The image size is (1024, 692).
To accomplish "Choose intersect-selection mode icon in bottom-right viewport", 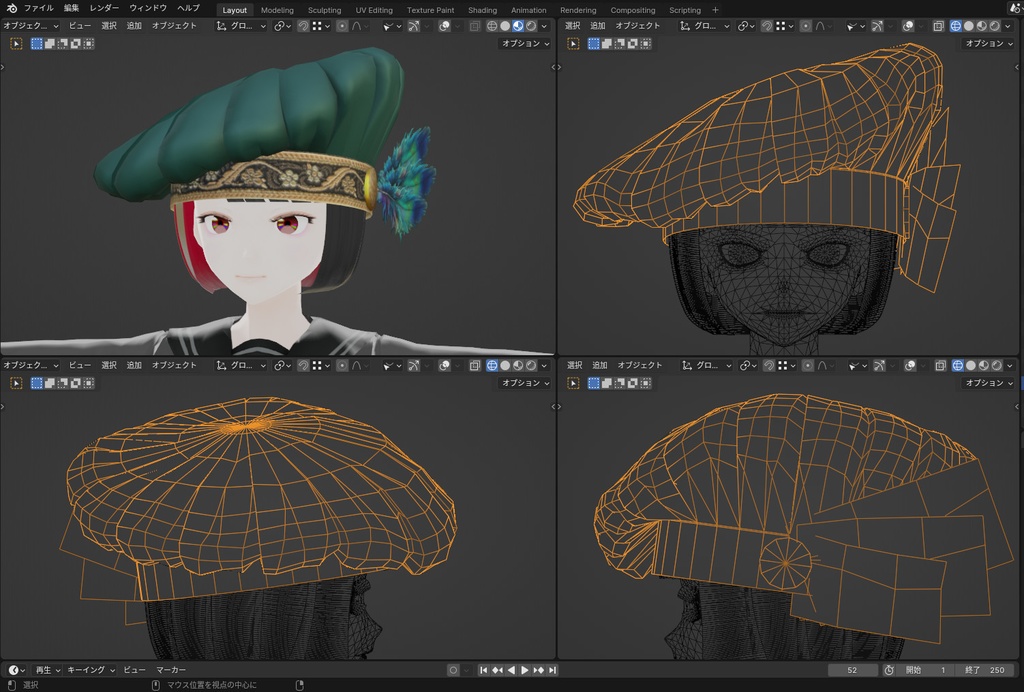I will [646, 383].
